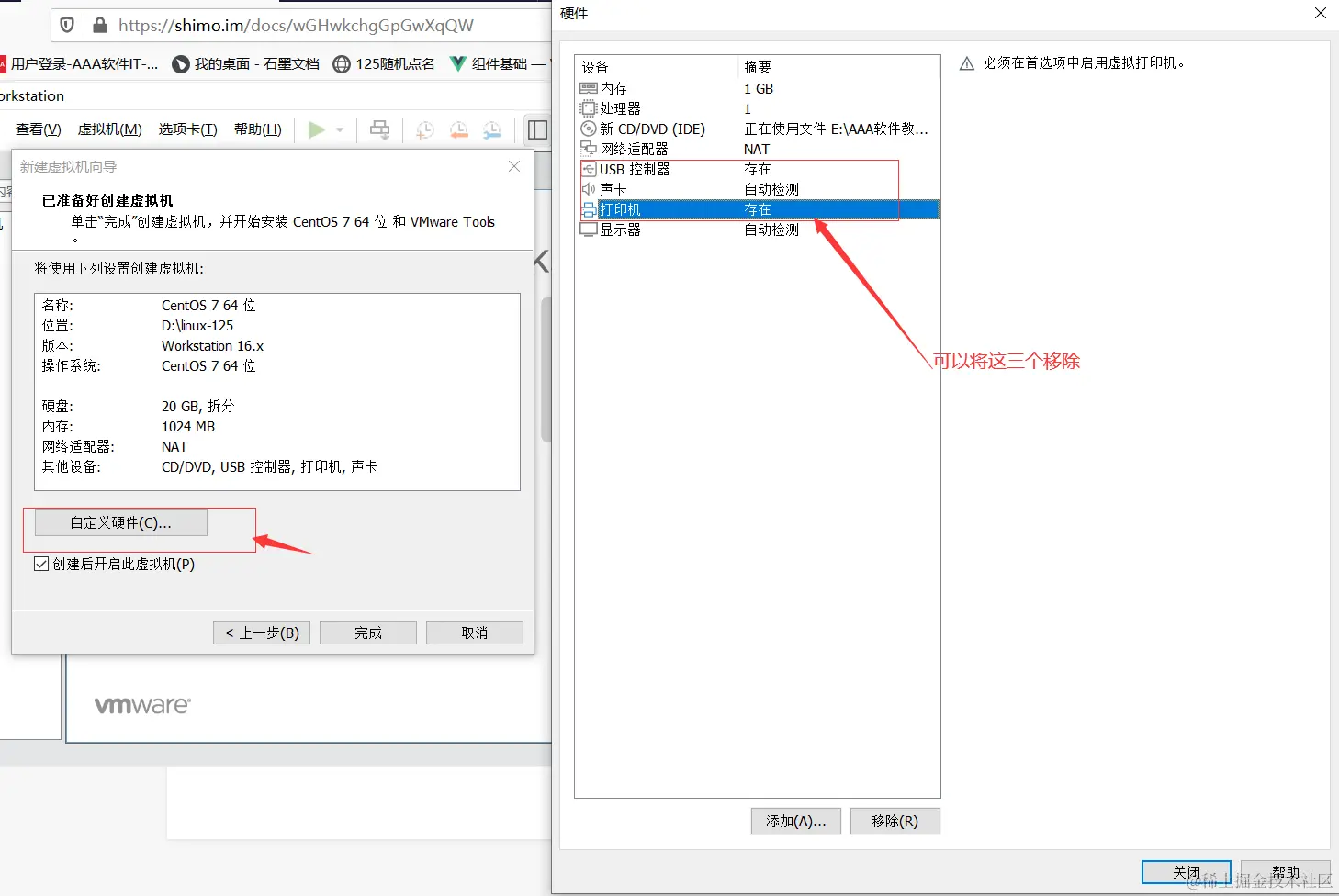The width and height of the screenshot is (1339, 896).
Task: Close the 新建虚拟机向导 dialog
Action: (x=514, y=166)
